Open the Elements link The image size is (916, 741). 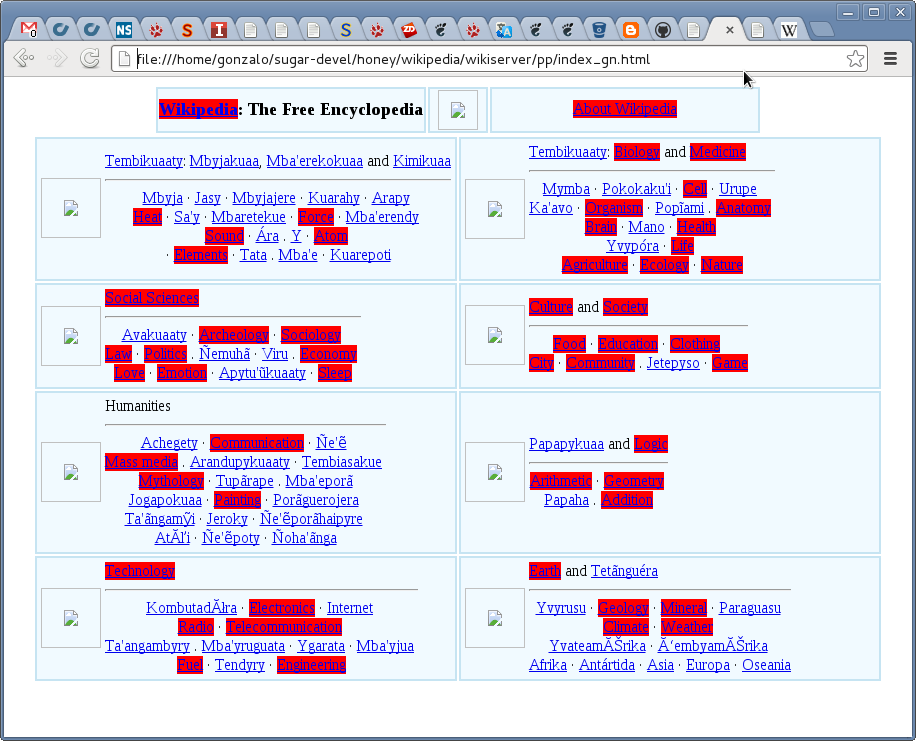pos(201,255)
